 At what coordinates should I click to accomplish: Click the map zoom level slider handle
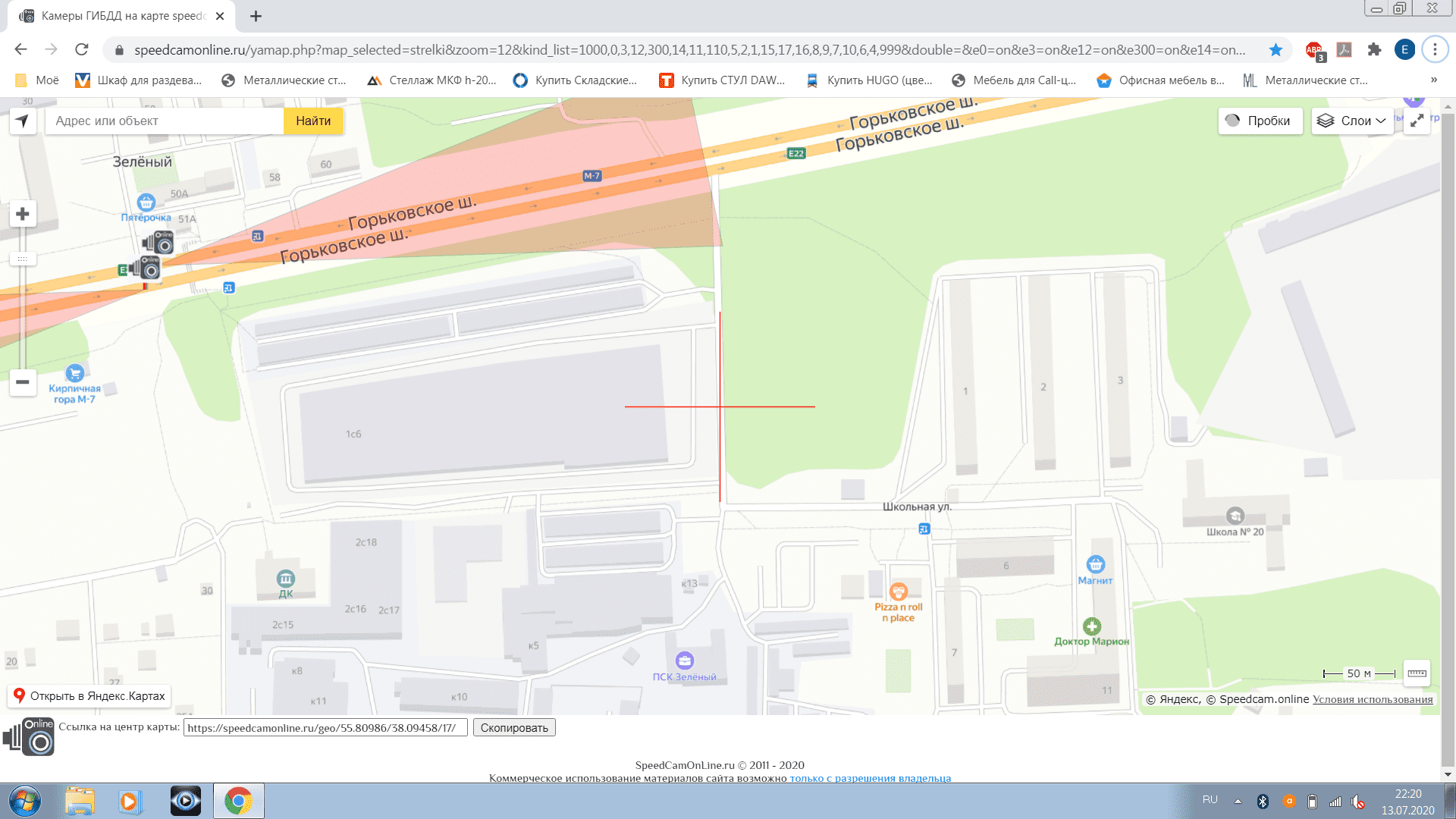tap(23, 259)
